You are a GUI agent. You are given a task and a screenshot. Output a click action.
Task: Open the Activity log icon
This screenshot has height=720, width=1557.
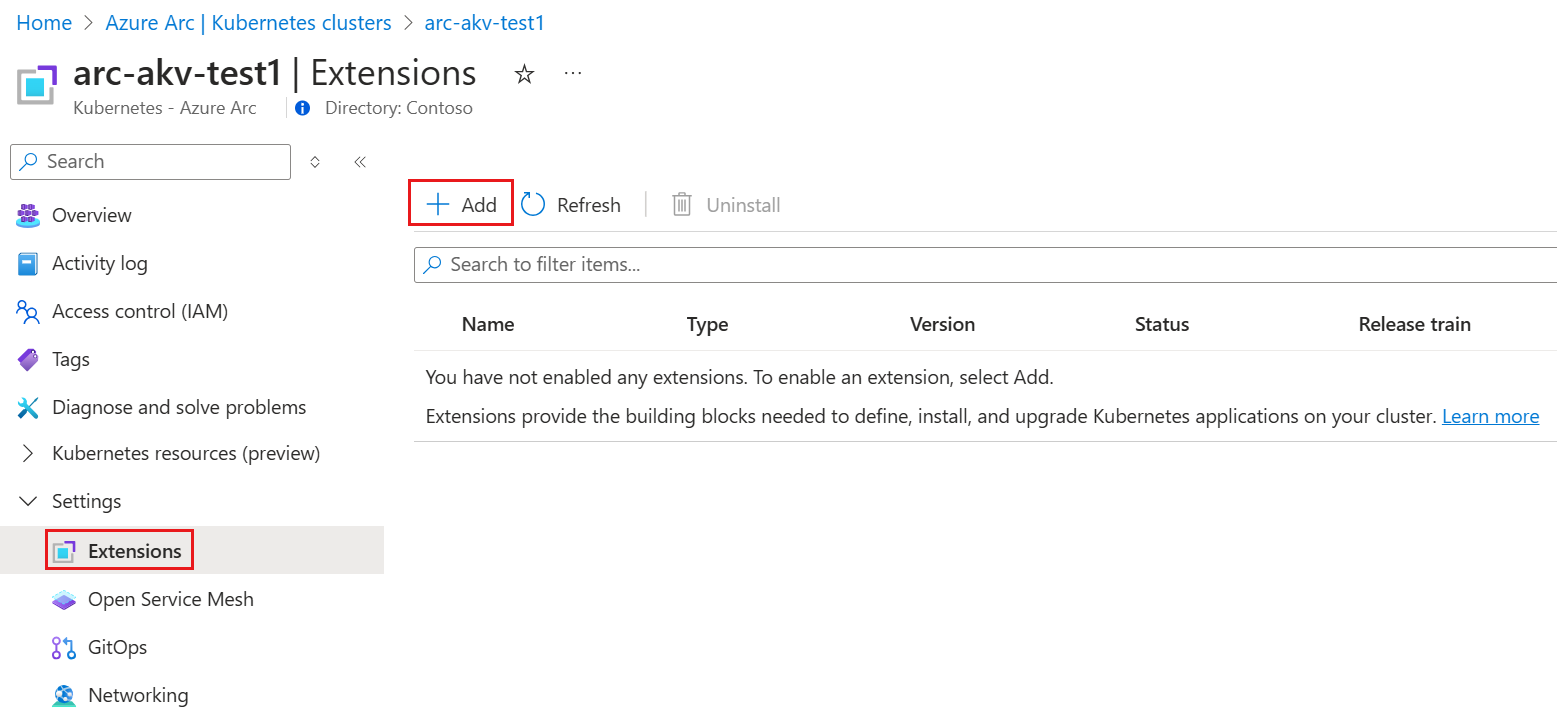[x=28, y=263]
